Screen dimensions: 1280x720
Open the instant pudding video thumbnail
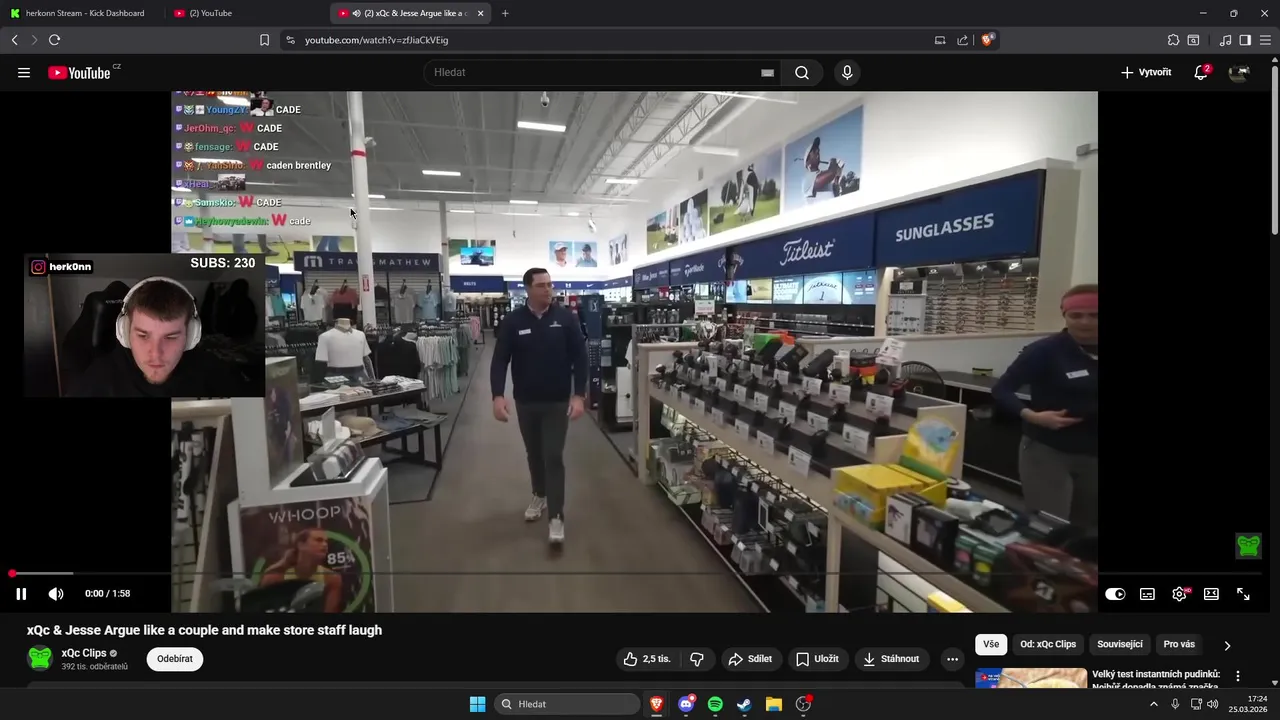[1031, 678]
